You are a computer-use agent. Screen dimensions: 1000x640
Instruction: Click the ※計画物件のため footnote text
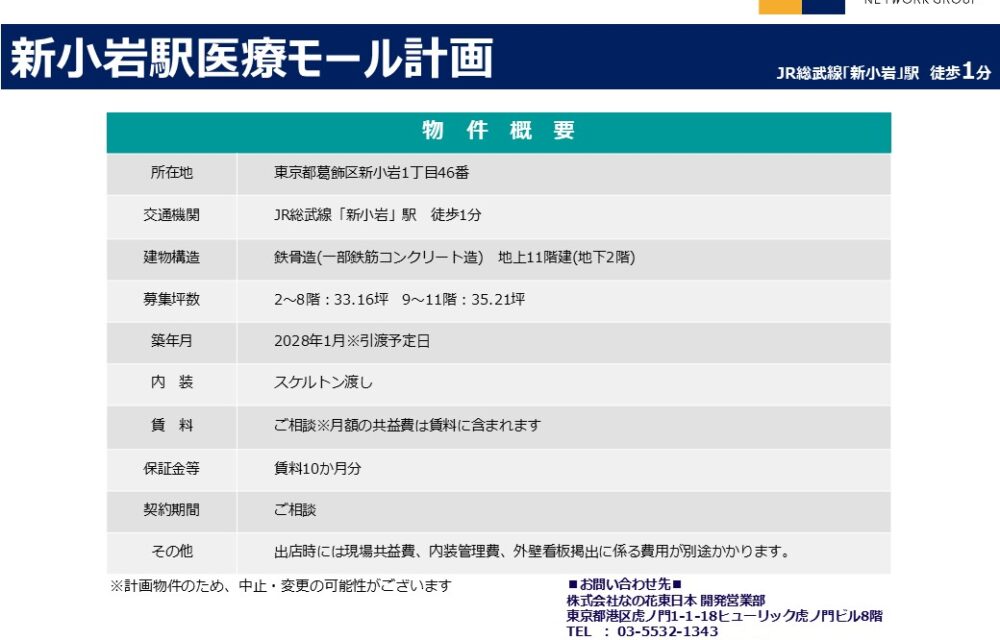point(280,586)
